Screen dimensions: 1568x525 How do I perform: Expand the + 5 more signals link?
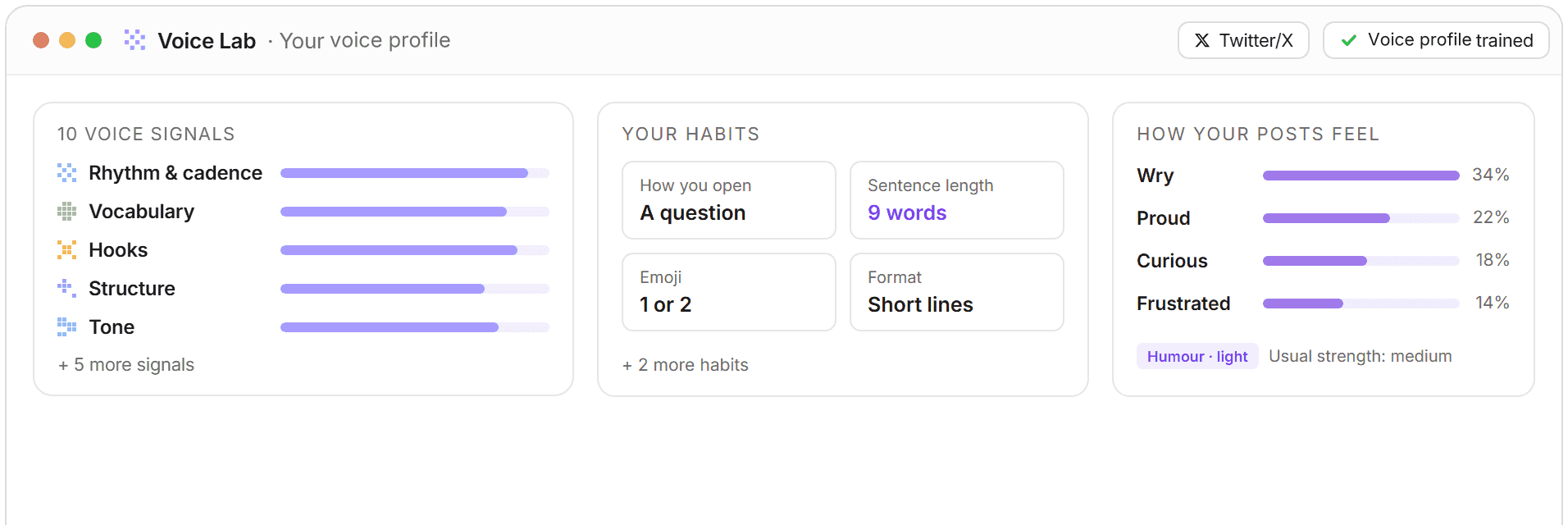(x=126, y=365)
